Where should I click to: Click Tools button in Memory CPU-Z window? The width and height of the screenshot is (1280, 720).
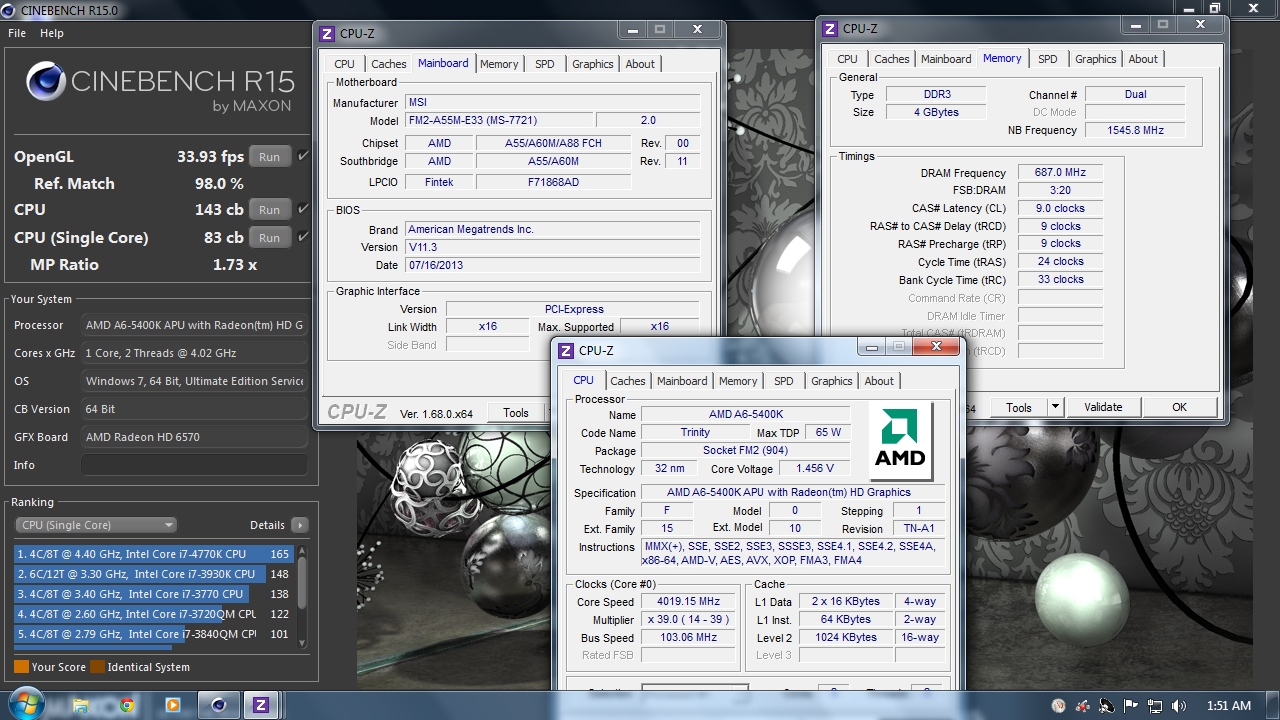point(1019,407)
